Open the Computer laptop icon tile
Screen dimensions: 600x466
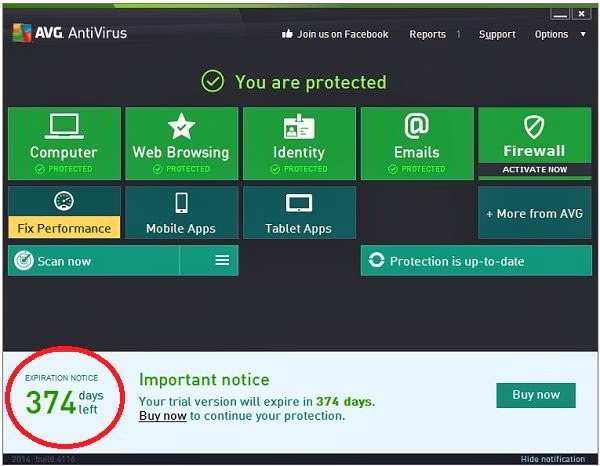coord(64,126)
